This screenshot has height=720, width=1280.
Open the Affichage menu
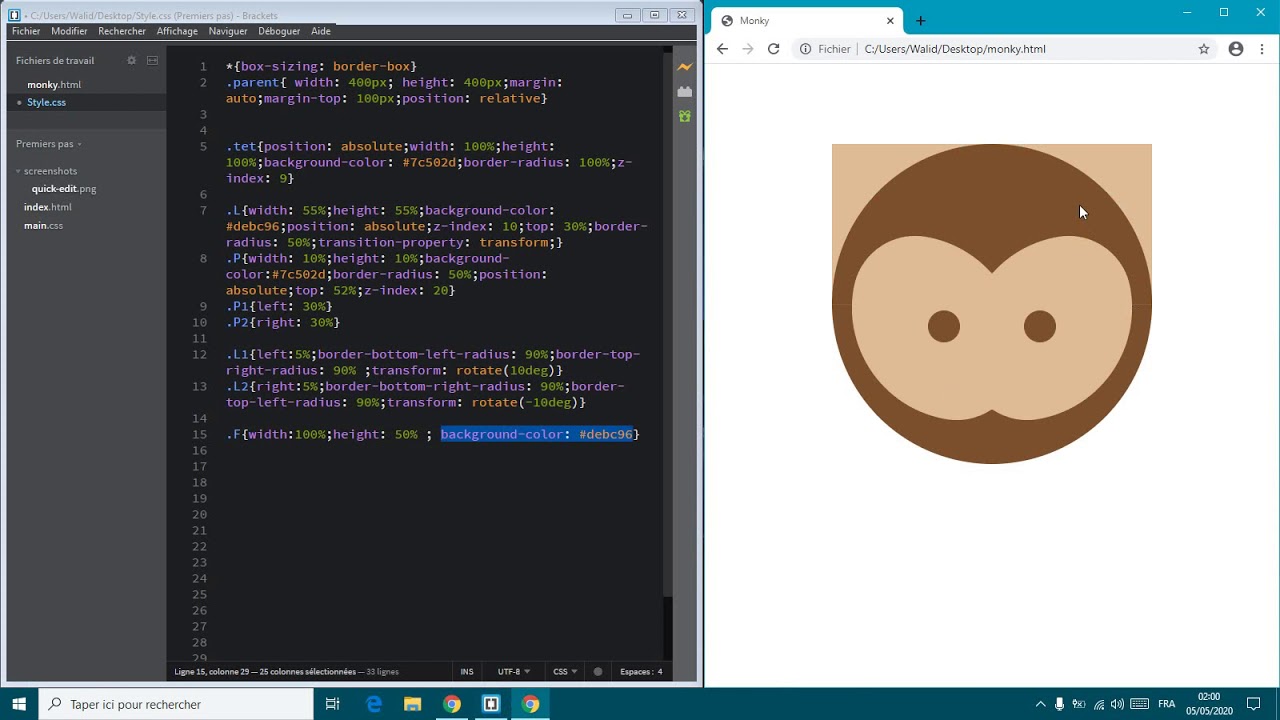tap(177, 31)
